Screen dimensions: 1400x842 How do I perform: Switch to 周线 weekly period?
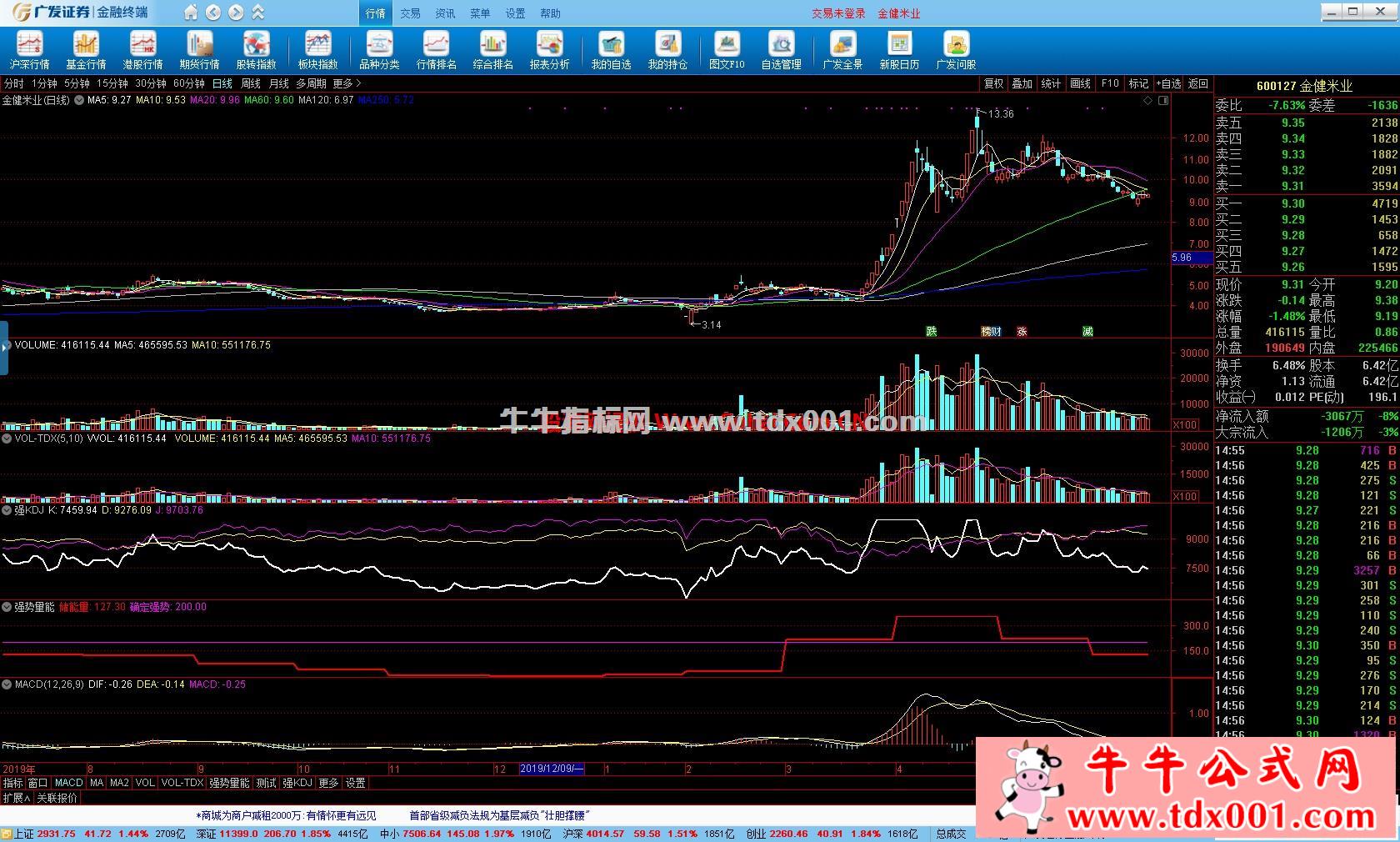pos(251,83)
